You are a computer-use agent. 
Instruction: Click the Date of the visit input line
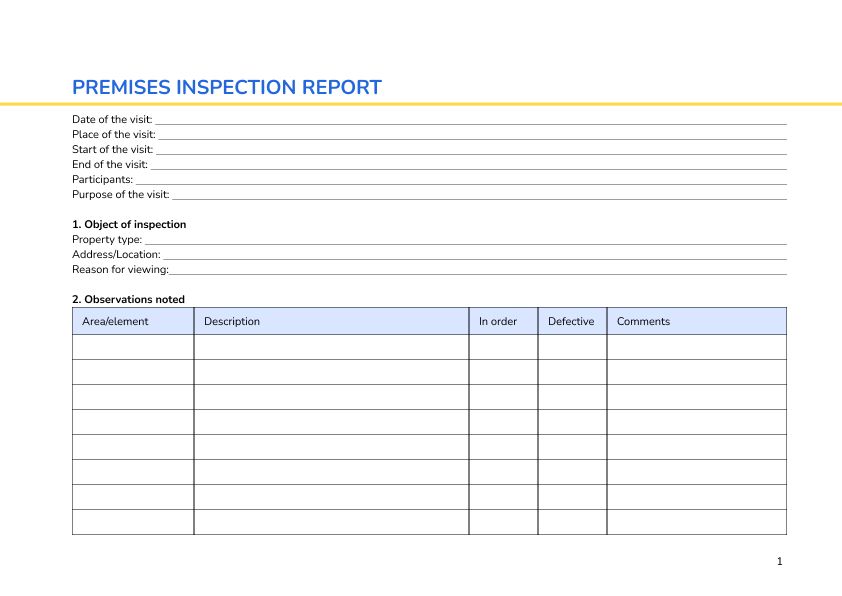[450, 119]
